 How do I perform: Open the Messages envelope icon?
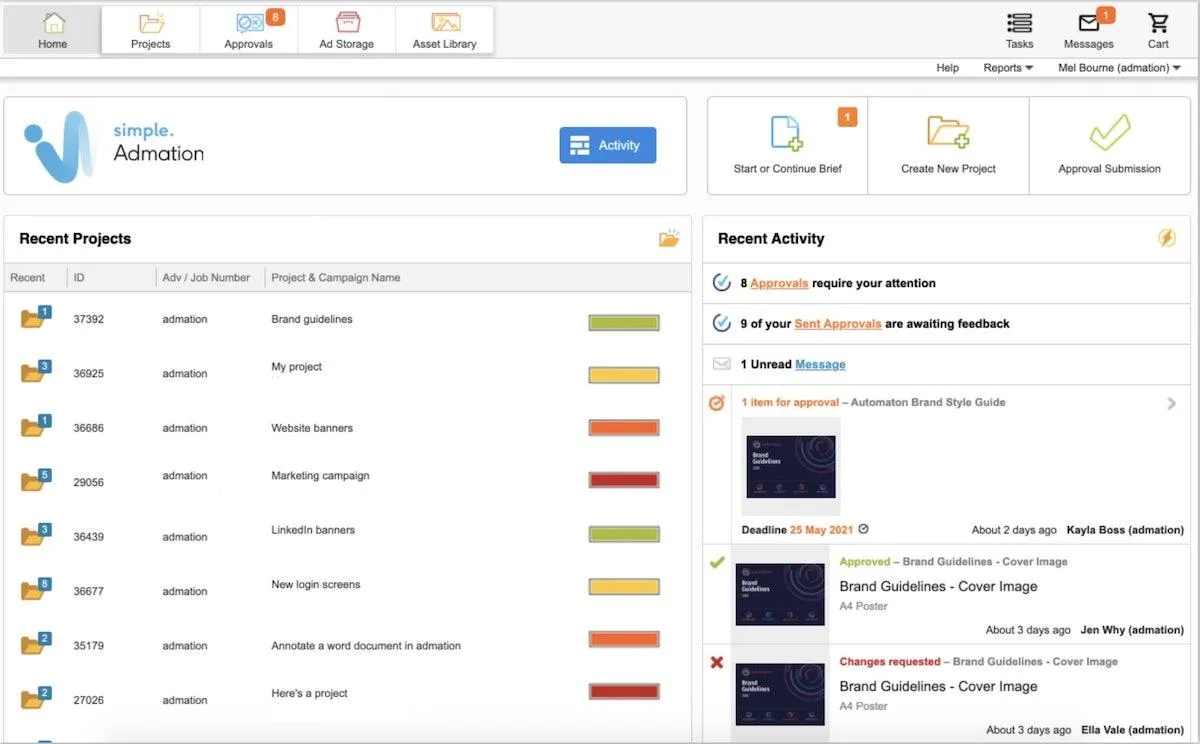tap(1089, 23)
